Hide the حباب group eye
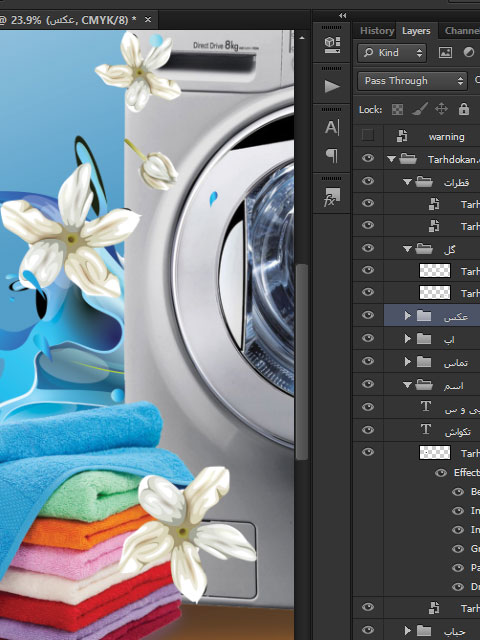 click(368, 630)
